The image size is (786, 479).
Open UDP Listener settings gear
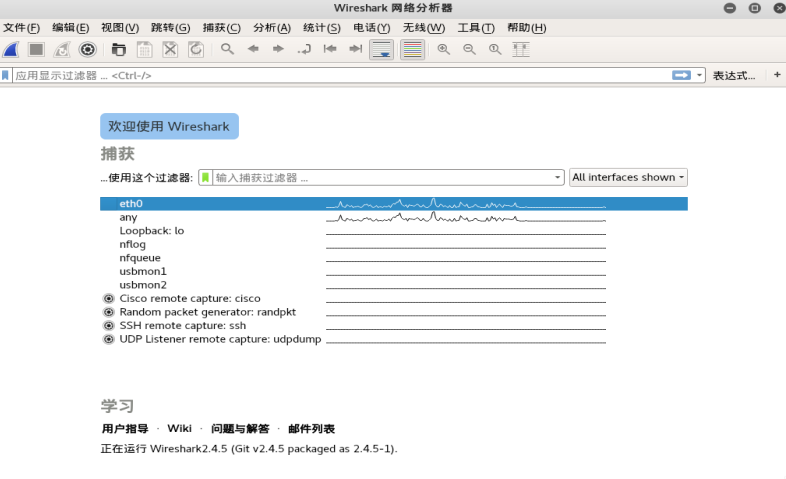pyautogui.click(x=108, y=339)
